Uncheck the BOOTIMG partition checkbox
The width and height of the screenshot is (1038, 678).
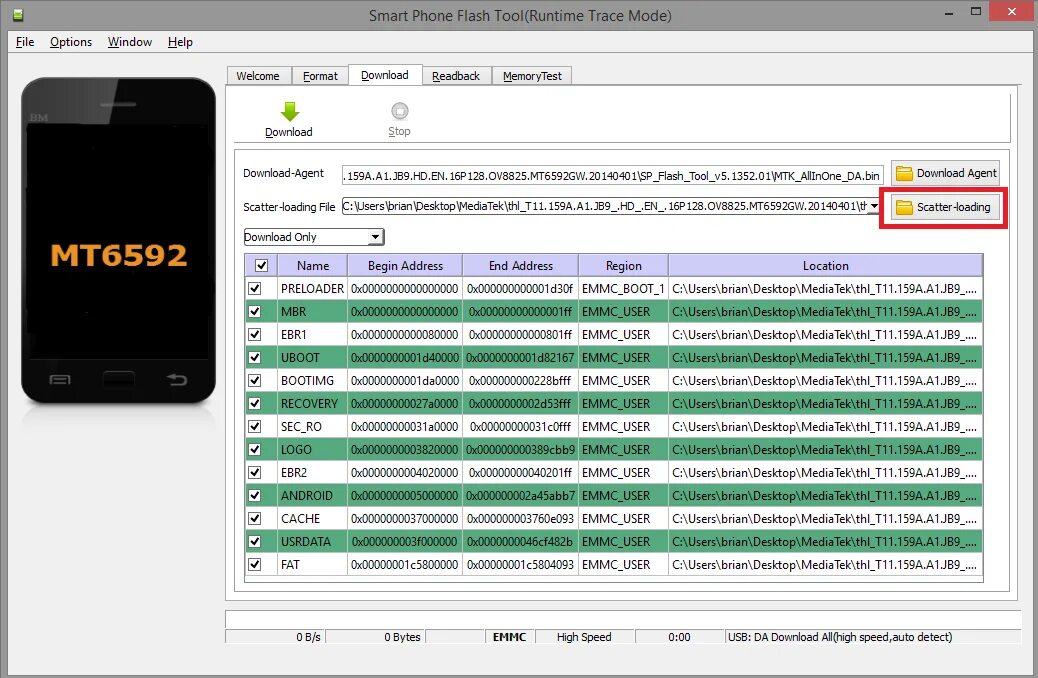254,381
